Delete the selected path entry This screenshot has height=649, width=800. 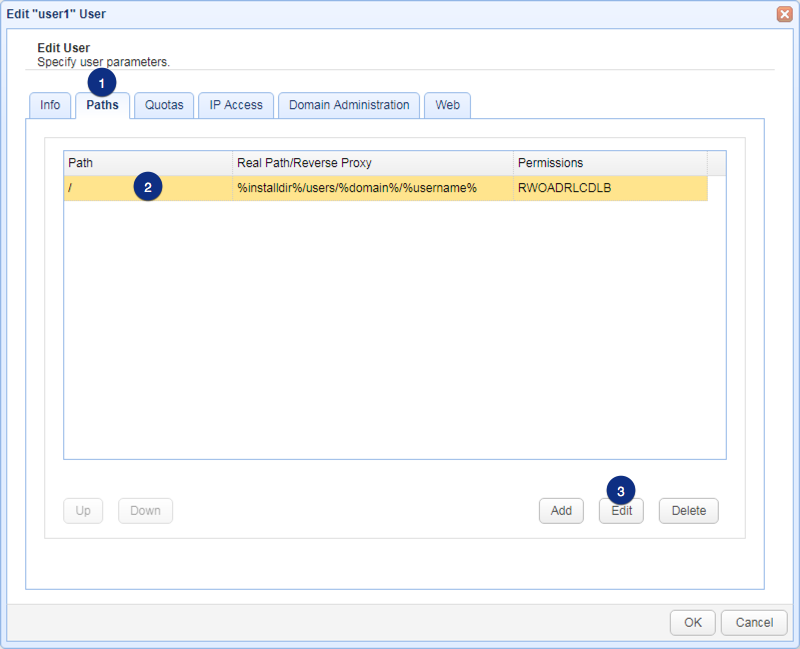click(688, 511)
